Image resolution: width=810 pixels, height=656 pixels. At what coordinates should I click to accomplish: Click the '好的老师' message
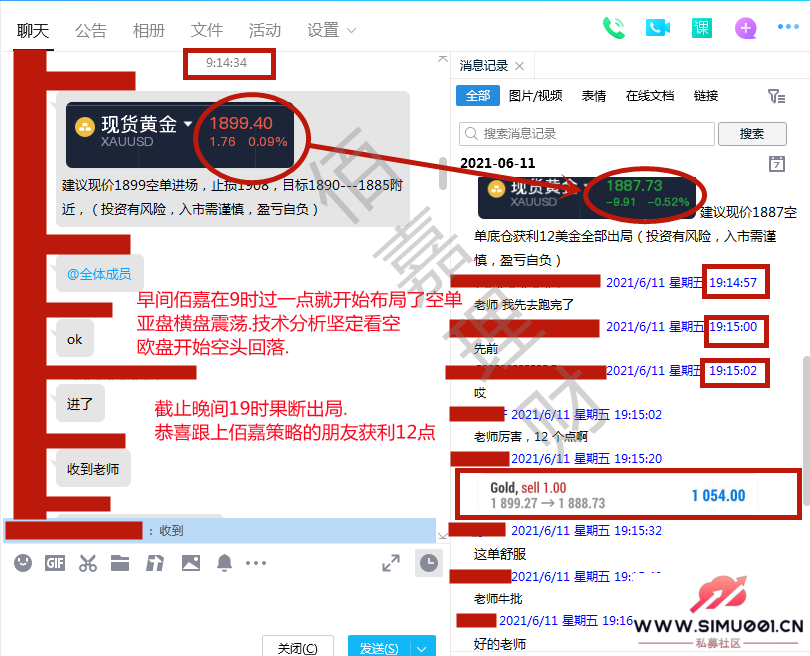click(500, 644)
